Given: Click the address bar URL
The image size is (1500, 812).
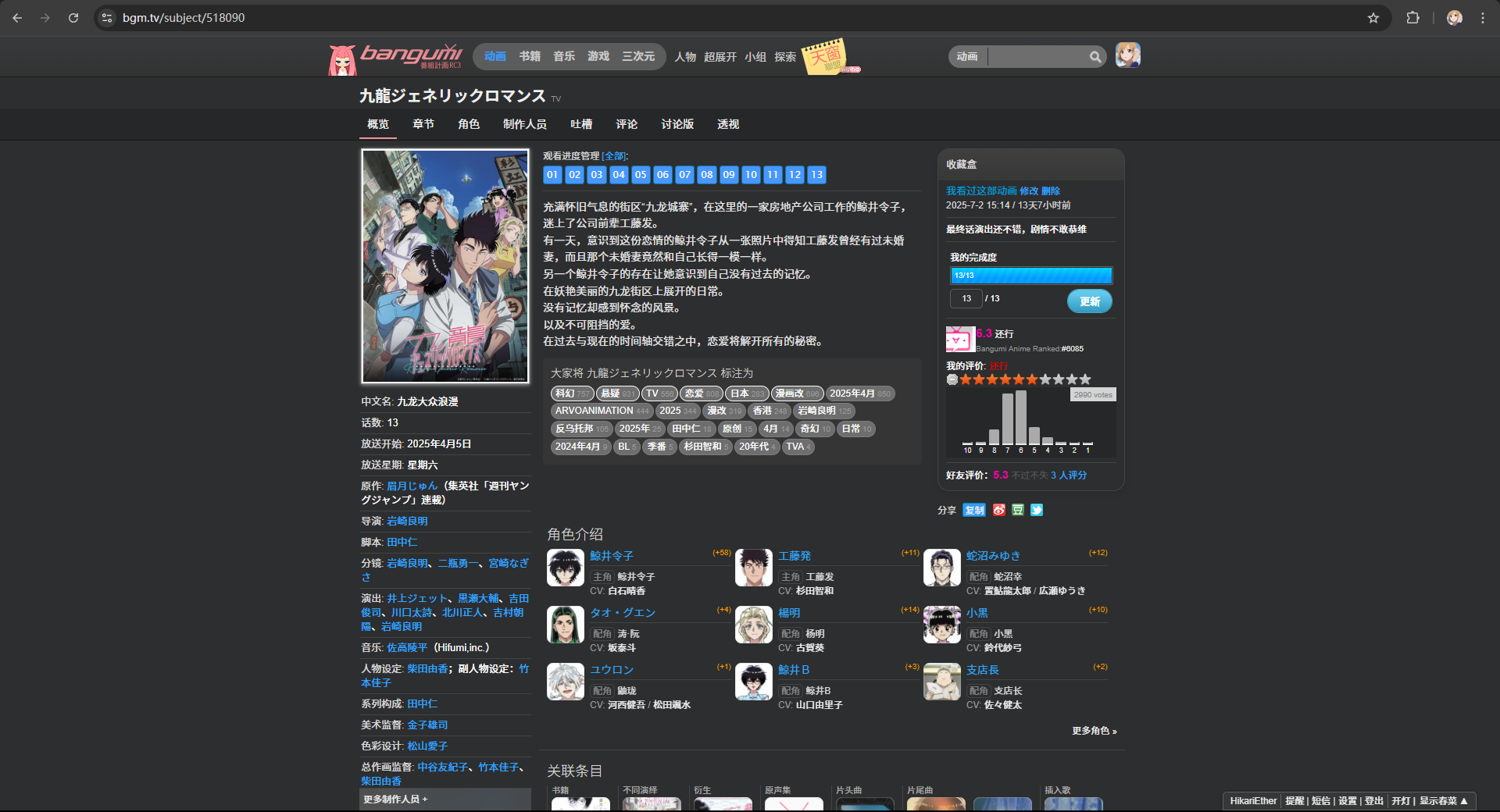Looking at the screenshot, I should 184,17.
